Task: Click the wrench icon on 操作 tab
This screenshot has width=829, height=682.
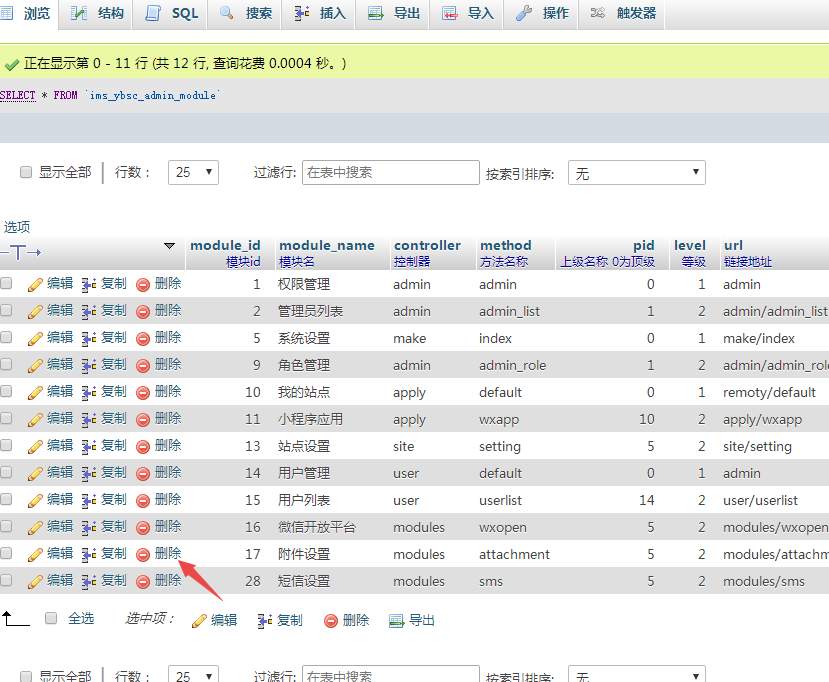Action: coord(523,13)
